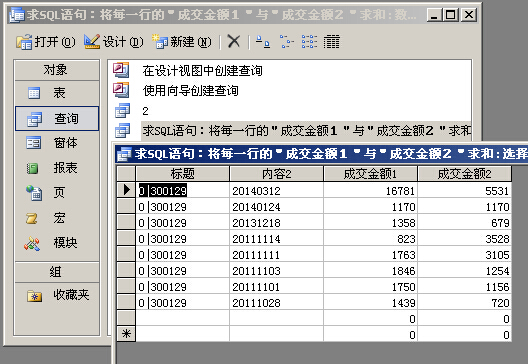Click the 标题 column header
The width and height of the screenshot is (528, 364).
[183, 174]
